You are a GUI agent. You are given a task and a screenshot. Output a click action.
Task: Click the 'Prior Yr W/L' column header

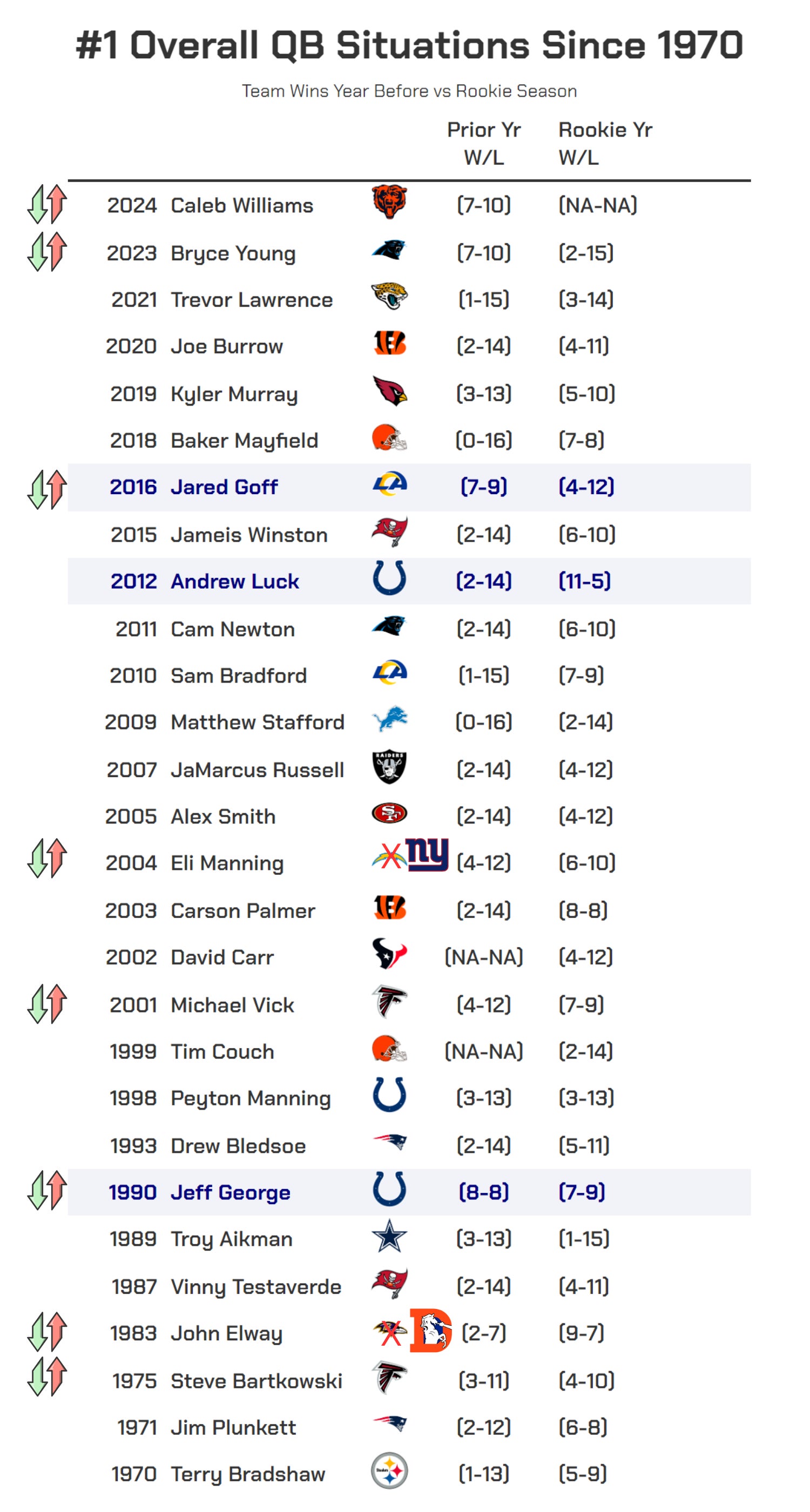point(484,143)
